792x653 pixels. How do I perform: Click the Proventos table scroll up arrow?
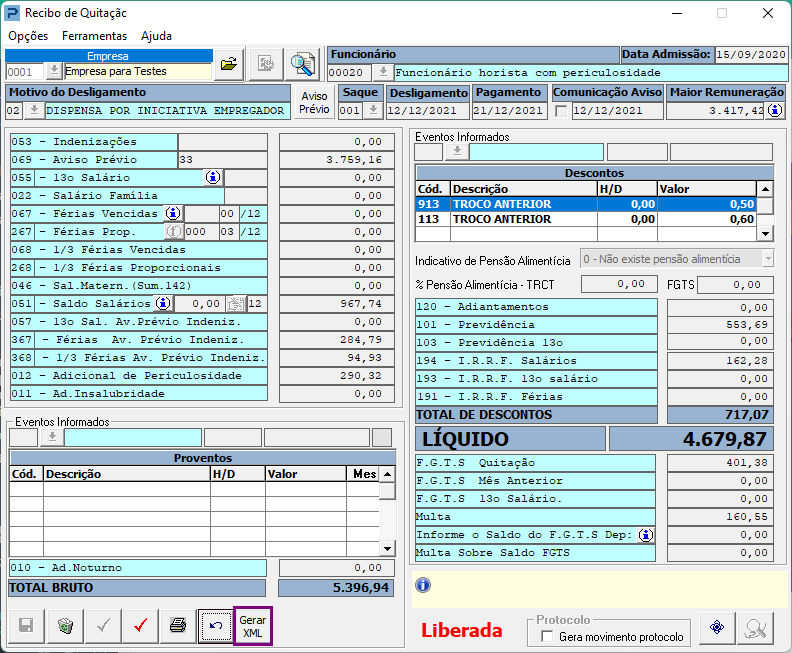point(387,474)
